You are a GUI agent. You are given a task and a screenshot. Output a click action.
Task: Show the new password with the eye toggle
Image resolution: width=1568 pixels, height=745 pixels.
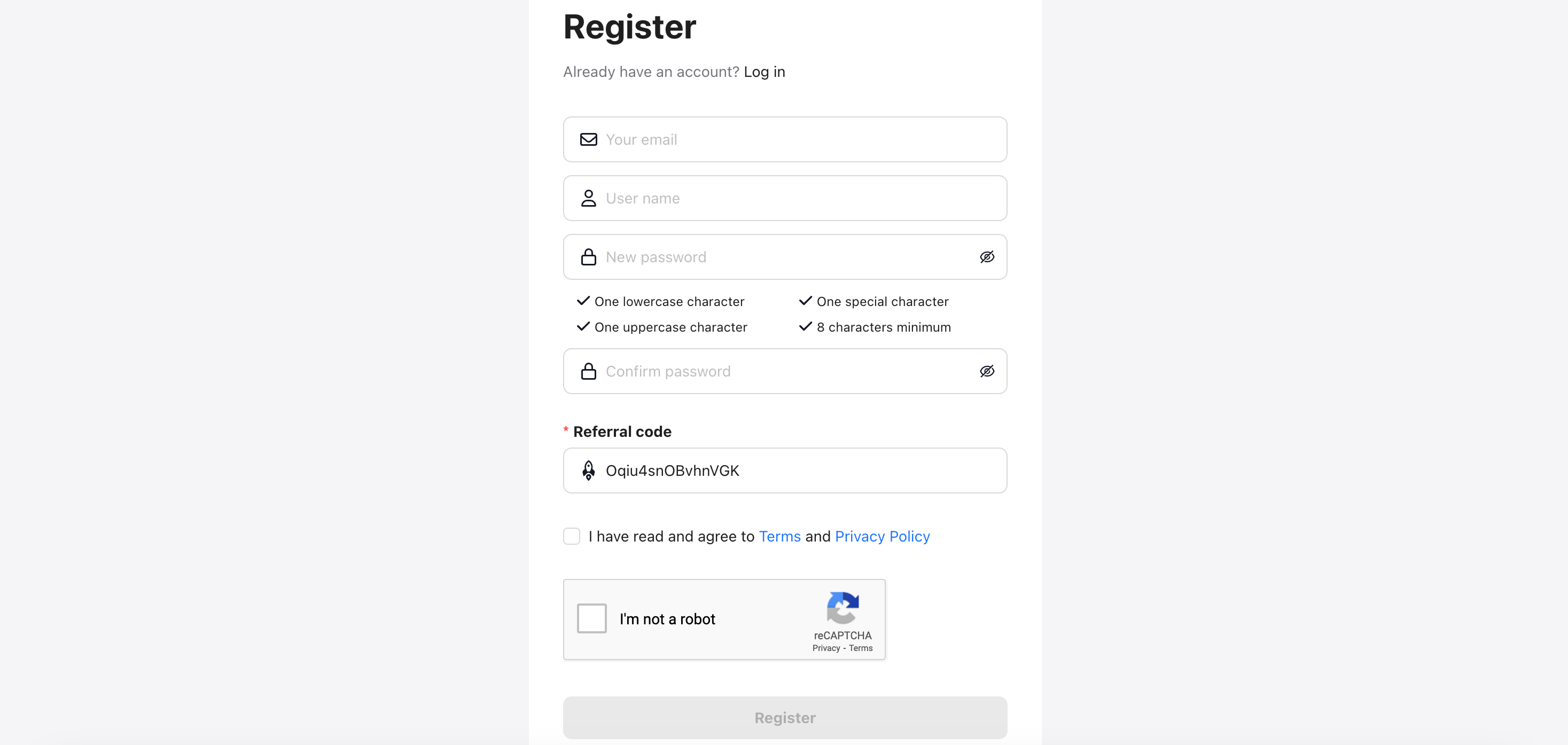coord(987,256)
